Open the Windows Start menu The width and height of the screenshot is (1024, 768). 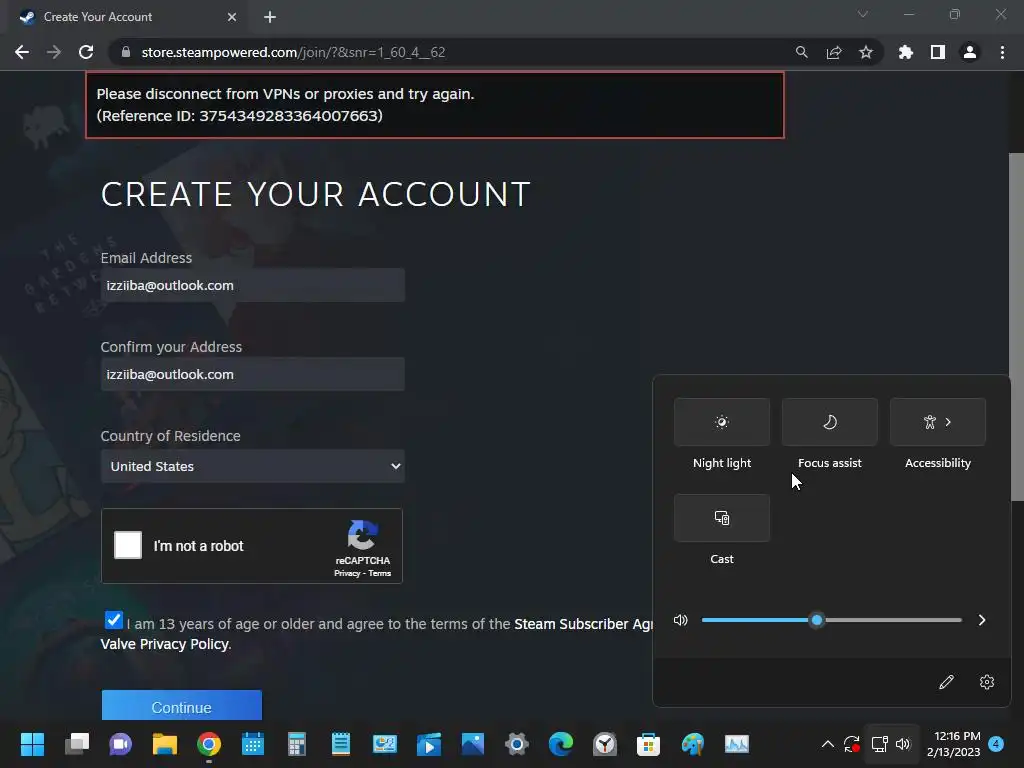[x=32, y=744]
